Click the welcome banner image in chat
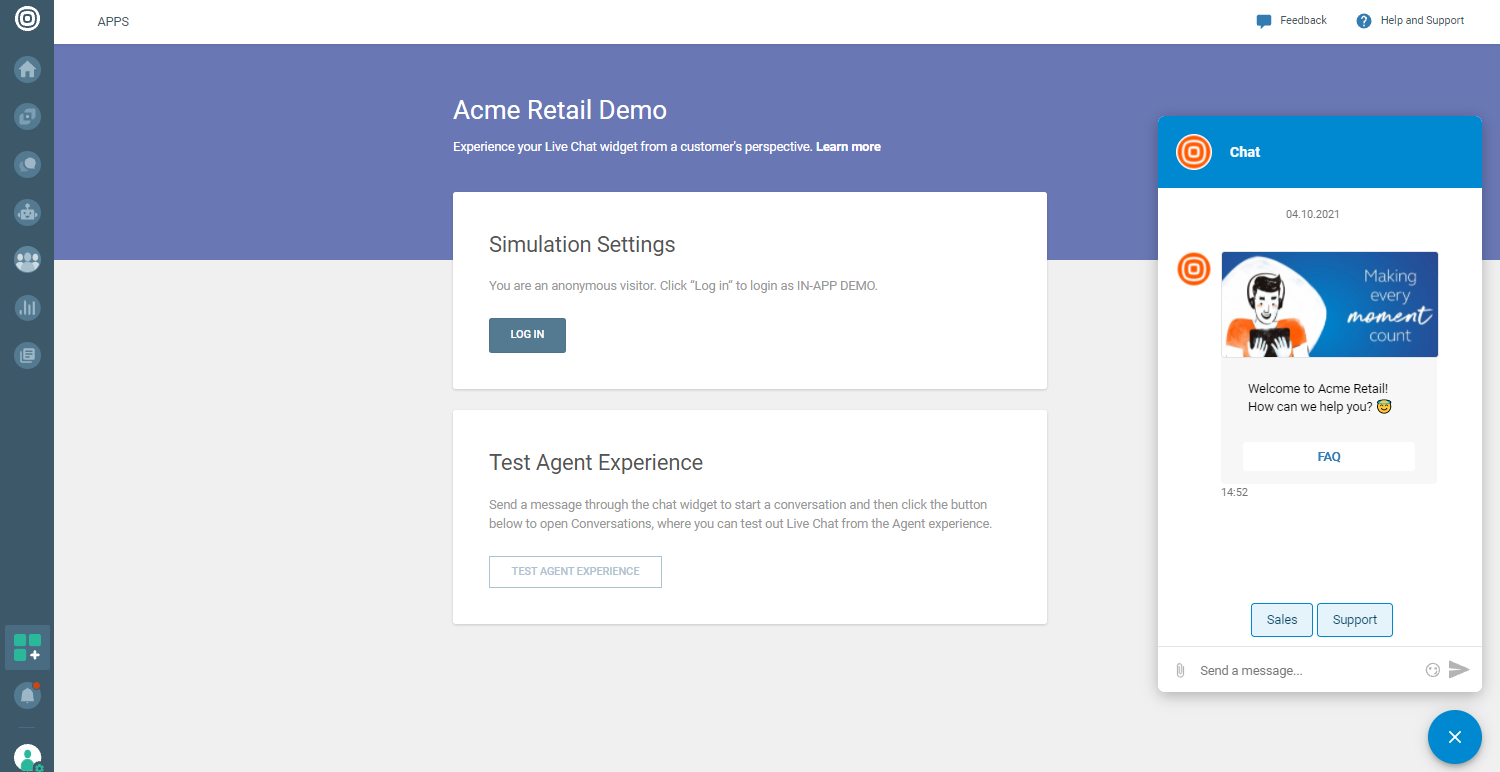Image resolution: width=1500 pixels, height=772 pixels. 1330,305
